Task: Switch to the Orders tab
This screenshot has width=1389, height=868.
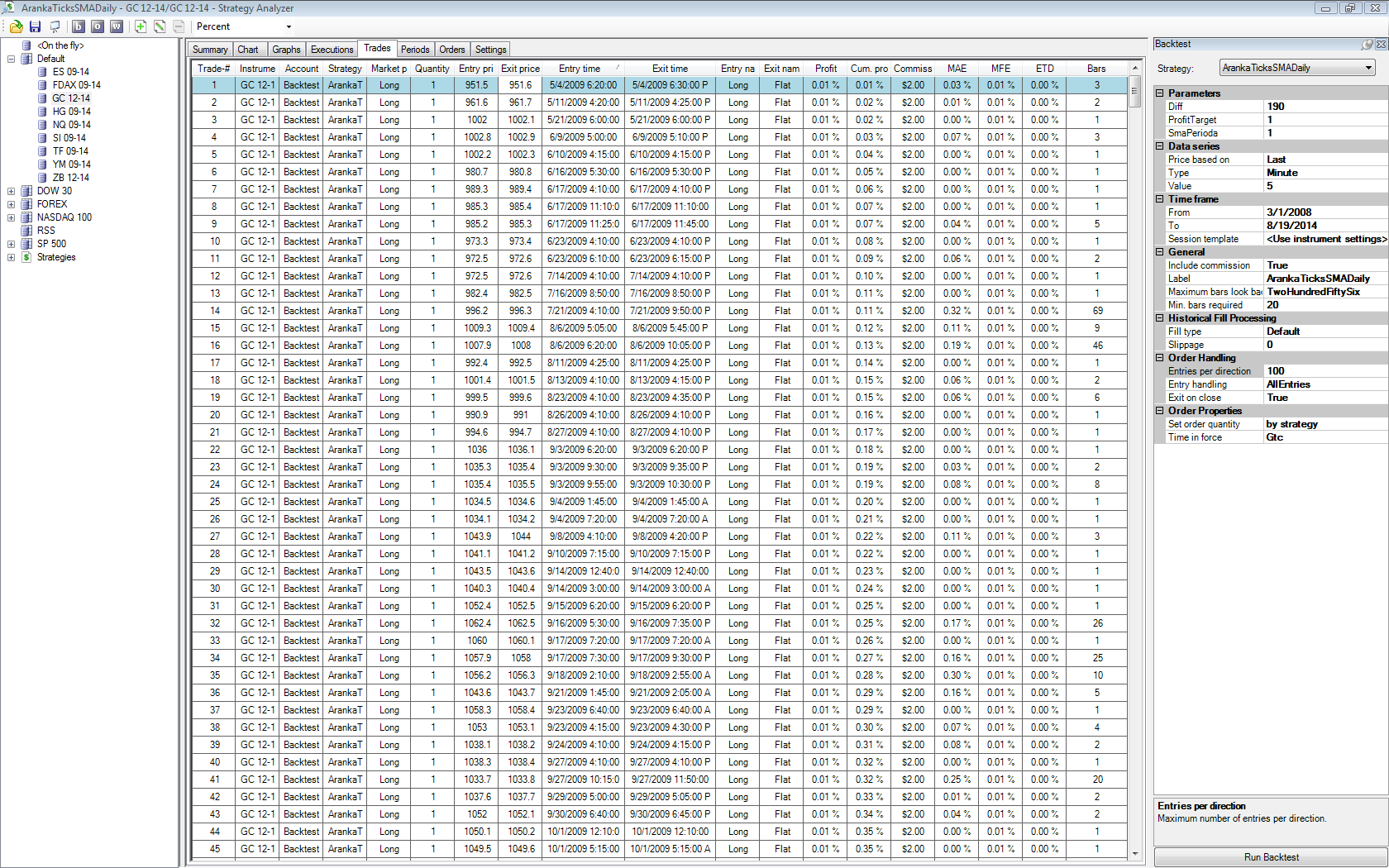Action: [452, 50]
